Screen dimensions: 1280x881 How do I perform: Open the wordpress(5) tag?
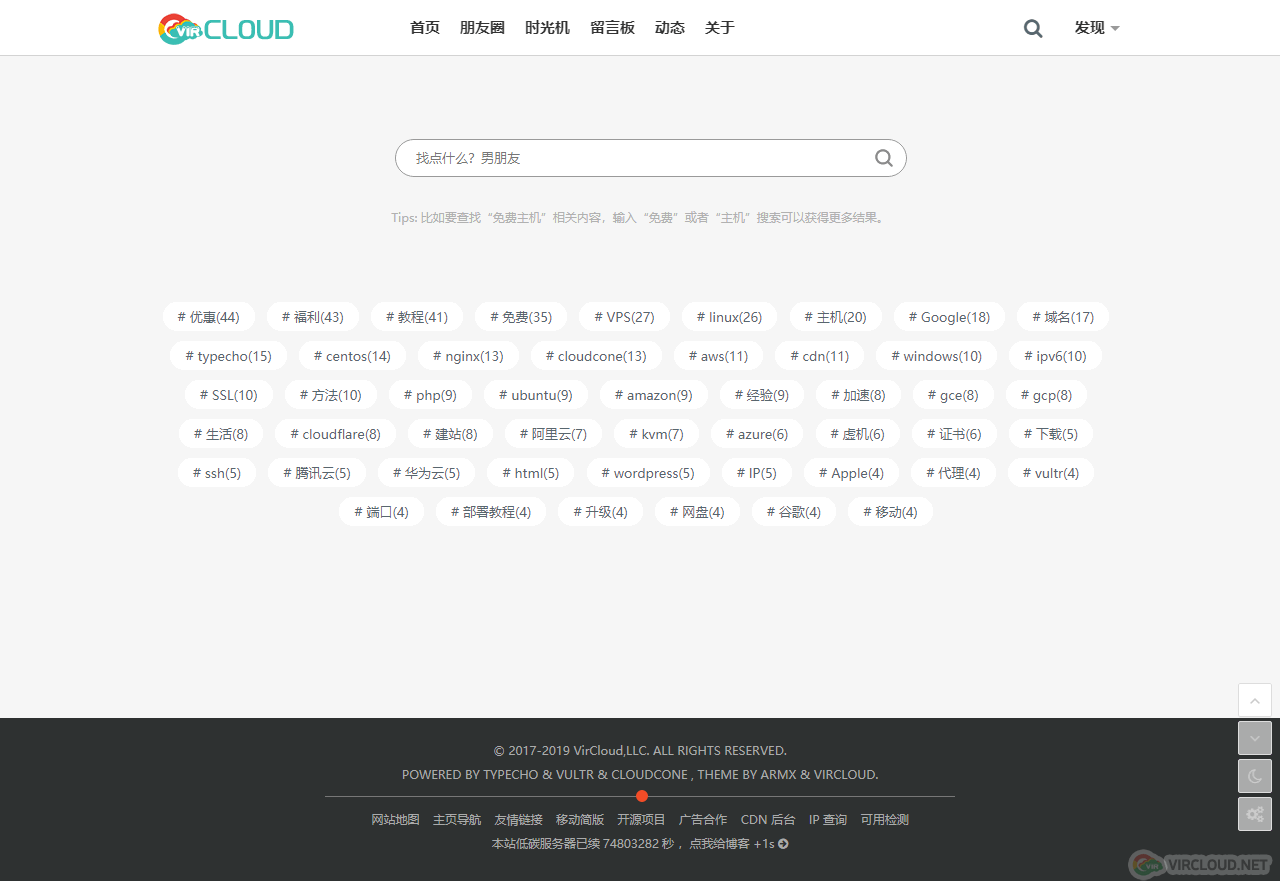[648, 473]
